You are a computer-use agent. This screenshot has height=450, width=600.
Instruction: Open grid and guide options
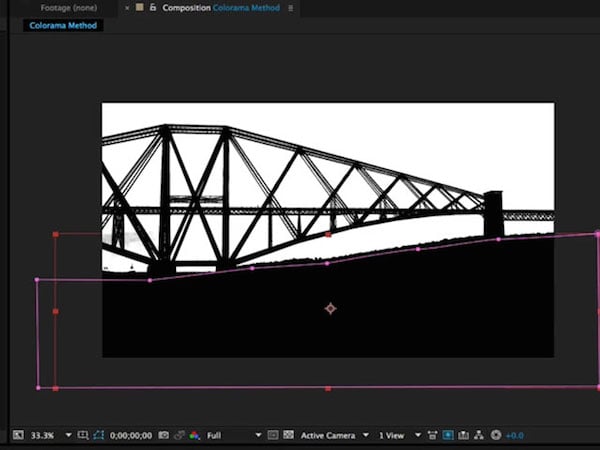pyautogui.click(x=83, y=435)
